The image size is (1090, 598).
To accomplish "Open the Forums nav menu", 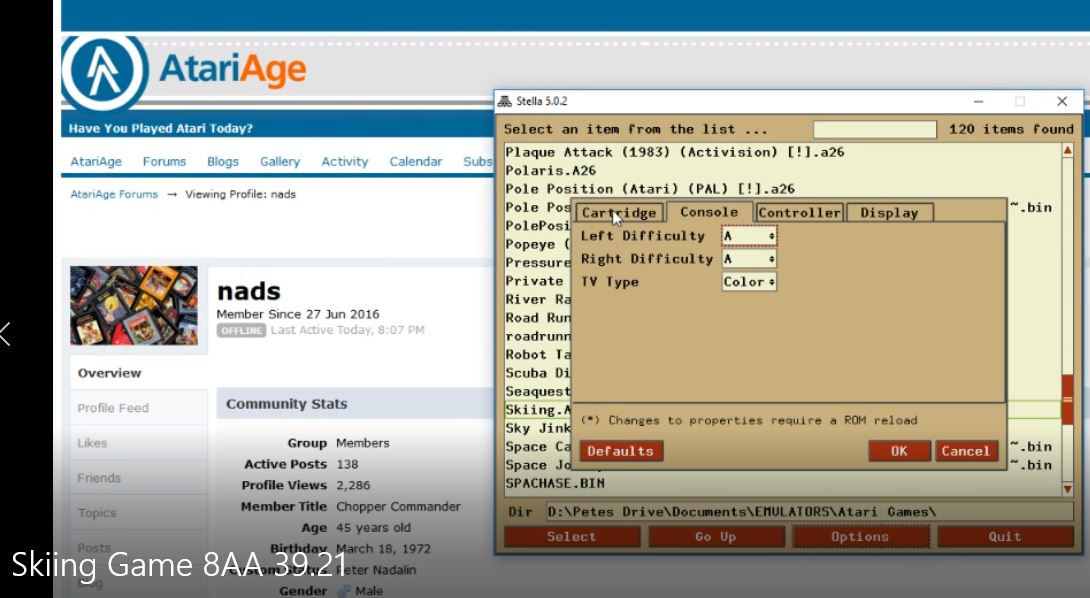I will click(x=164, y=161).
